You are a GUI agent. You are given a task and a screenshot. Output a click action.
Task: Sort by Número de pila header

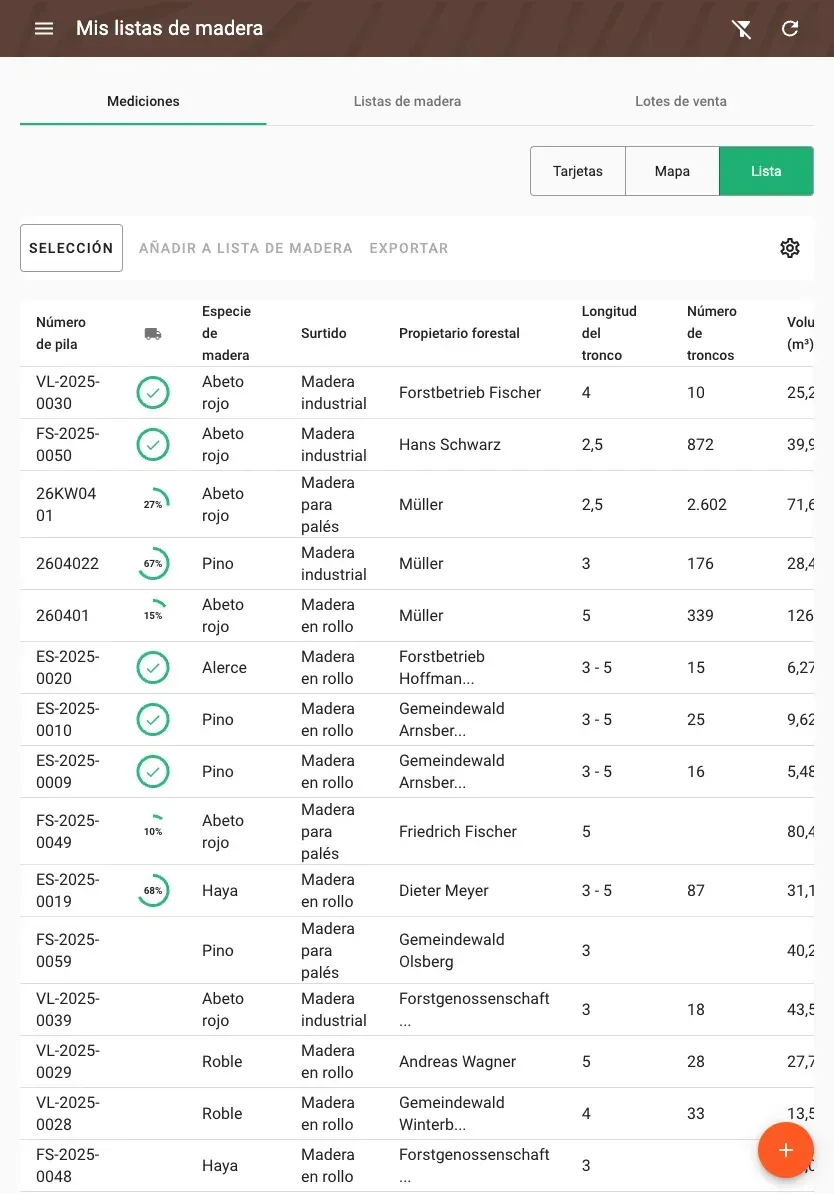coord(61,334)
